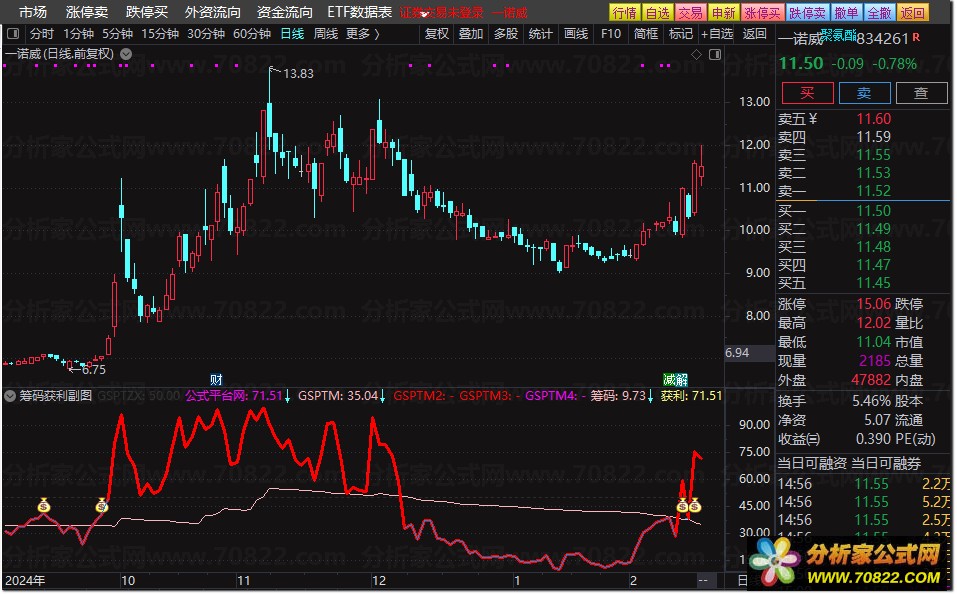957x594 pixels.
Task: Click the first money-bag signal icon at left
Action: (43, 505)
